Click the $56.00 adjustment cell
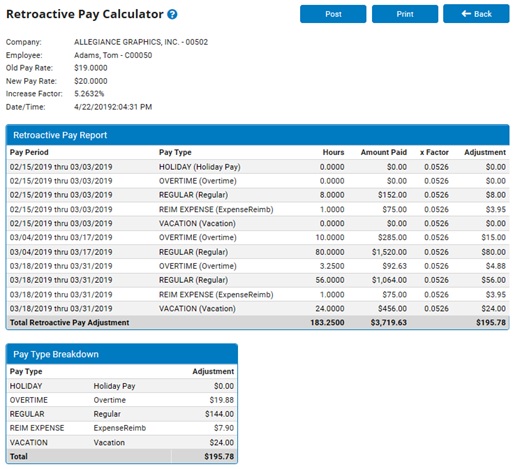513x469 pixels. (x=494, y=280)
